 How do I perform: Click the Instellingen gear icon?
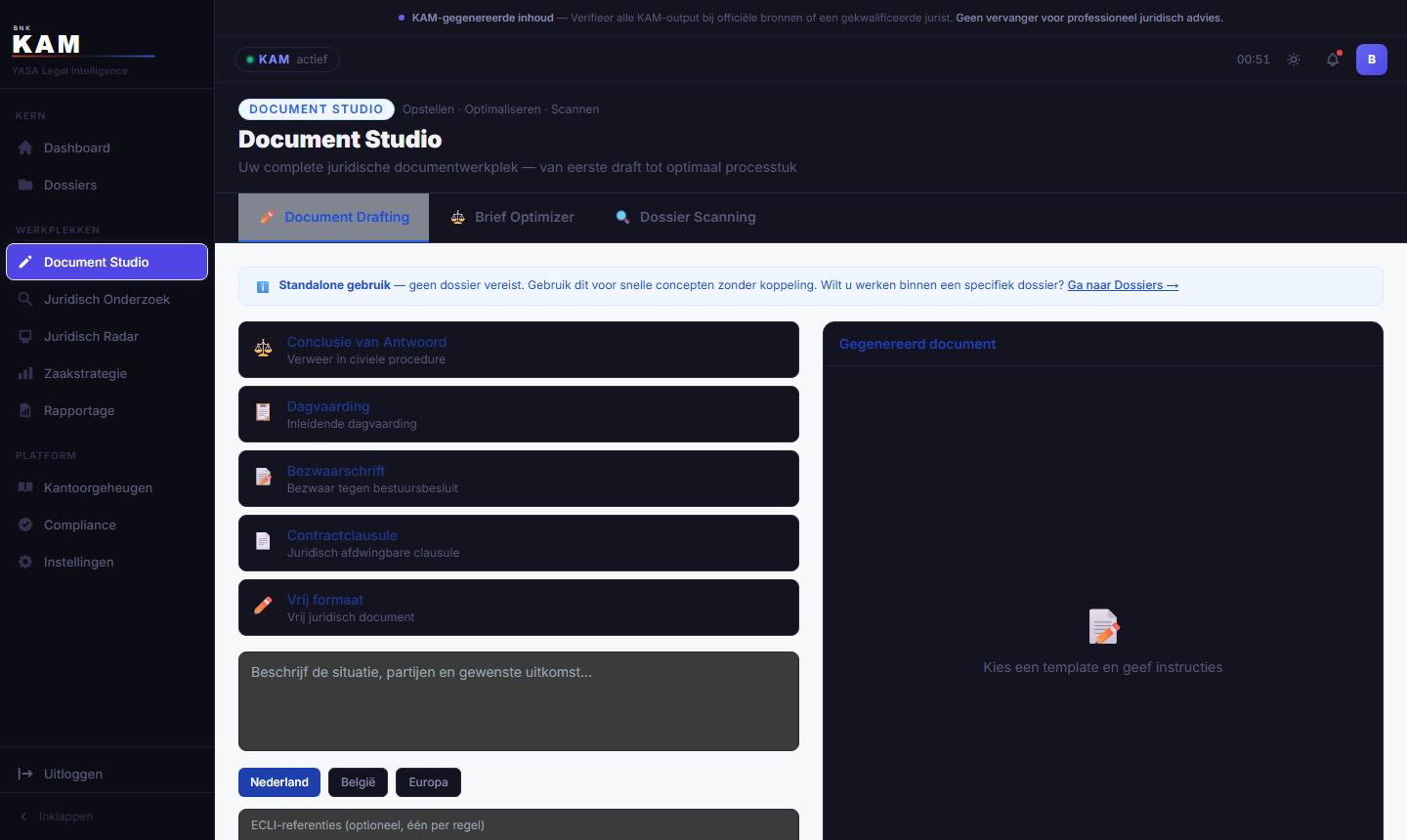[x=25, y=562]
